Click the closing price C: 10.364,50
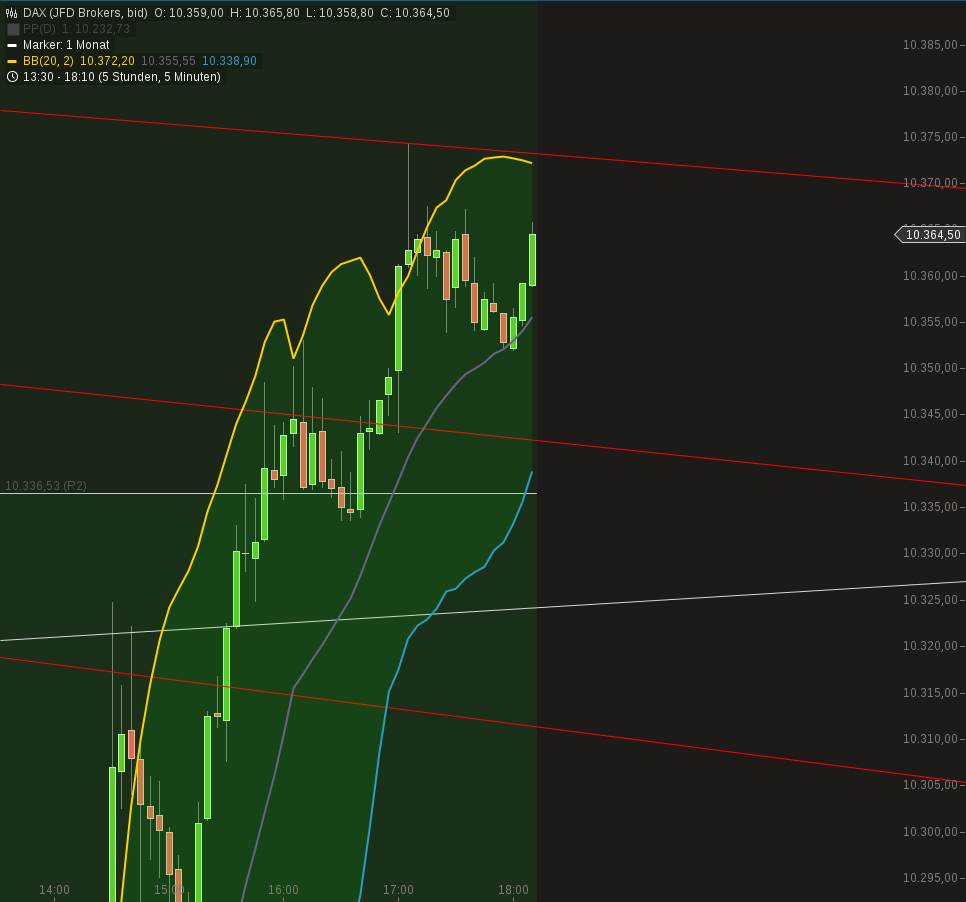The width and height of the screenshot is (966, 902). pos(415,13)
